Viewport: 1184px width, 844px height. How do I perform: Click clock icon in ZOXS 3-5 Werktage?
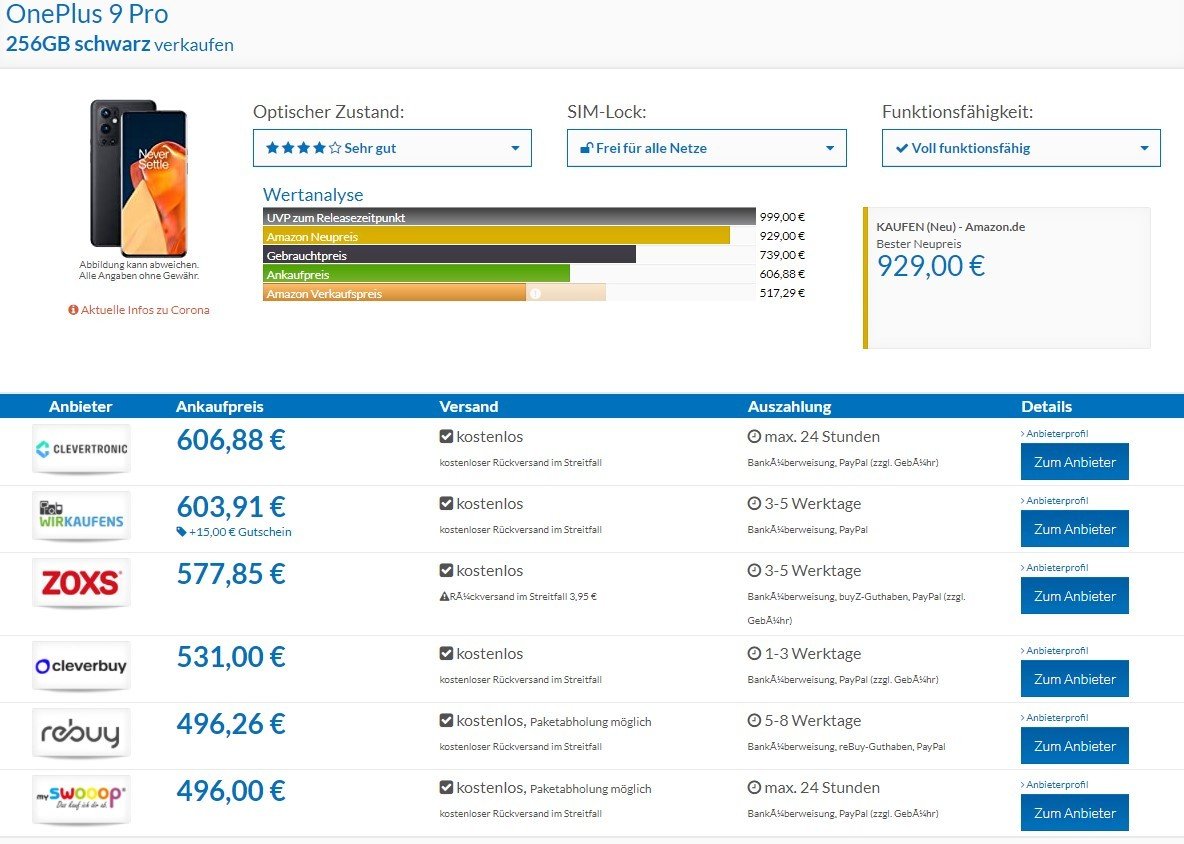[x=754, y=571]
